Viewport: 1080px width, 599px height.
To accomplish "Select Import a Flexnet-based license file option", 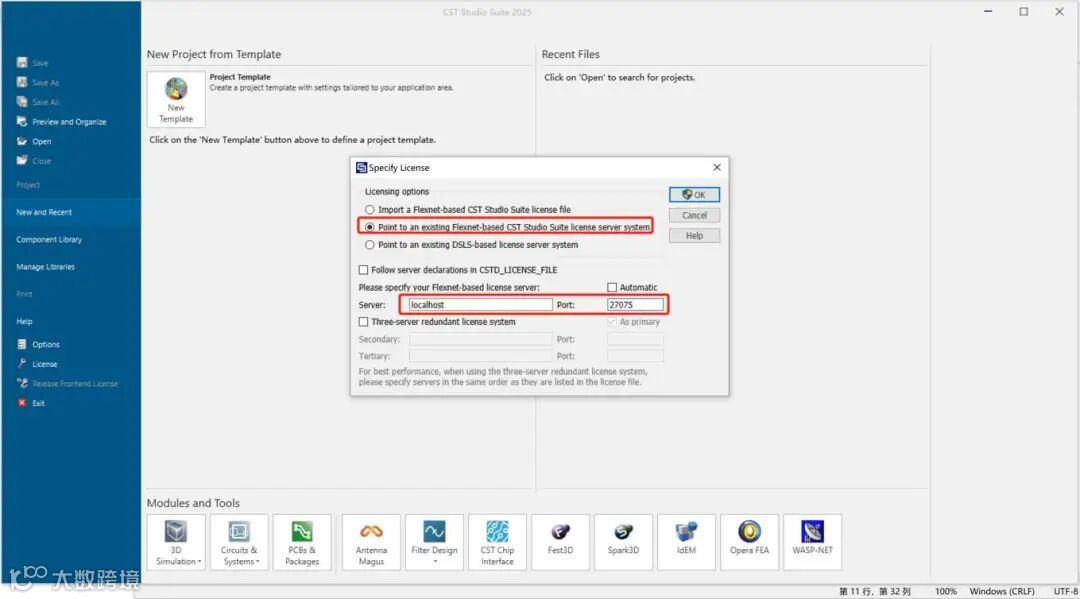I will (x=370, y=209).
